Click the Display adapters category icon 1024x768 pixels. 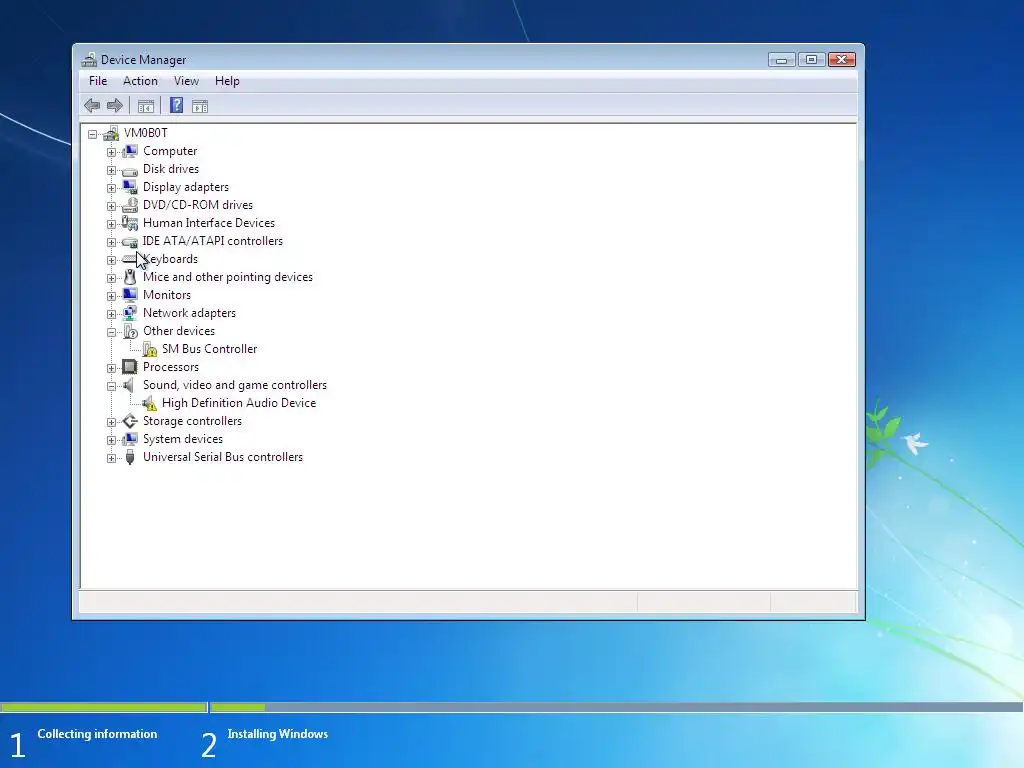point(130,187)
